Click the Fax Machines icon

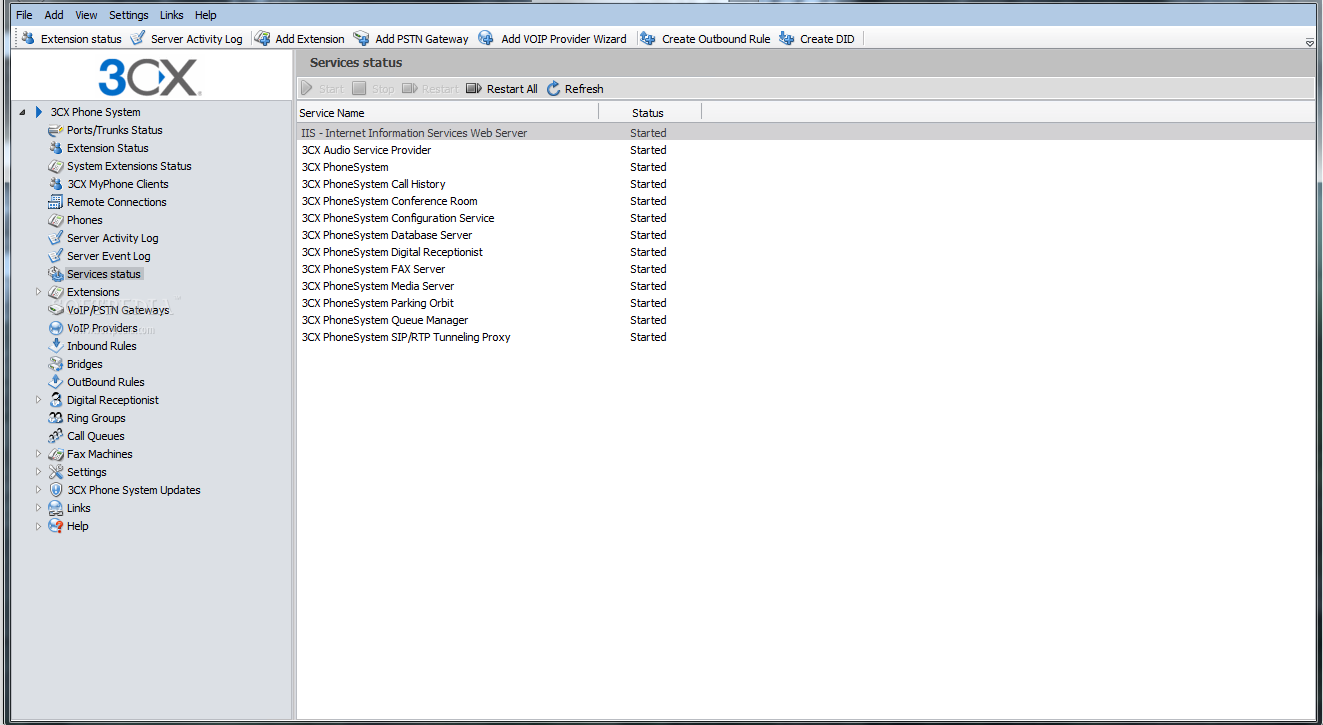pos(56,454)
